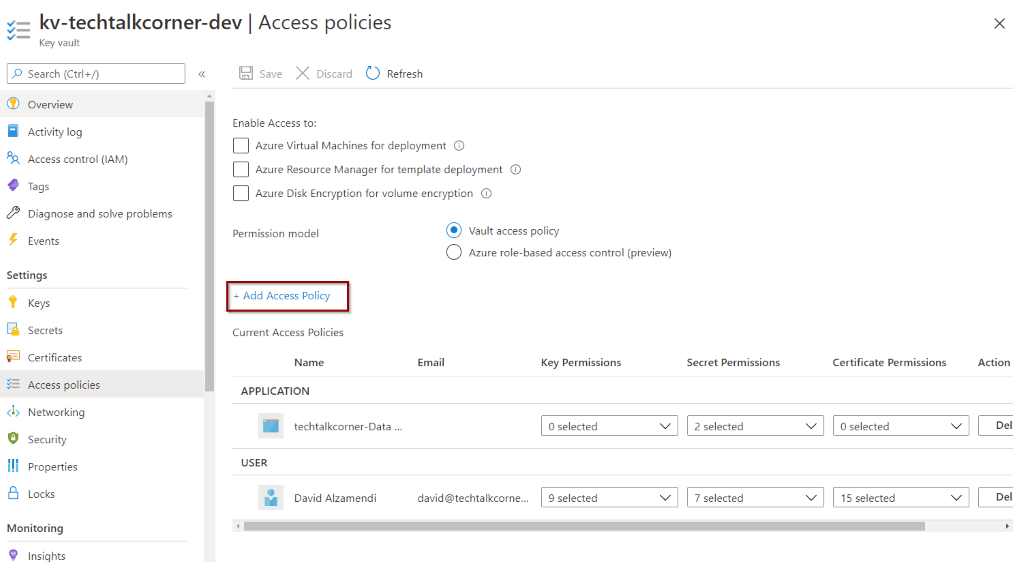Click the Locks padlock icon
This screenshot has width=1024, height=562.
click(x=13, y=493)
